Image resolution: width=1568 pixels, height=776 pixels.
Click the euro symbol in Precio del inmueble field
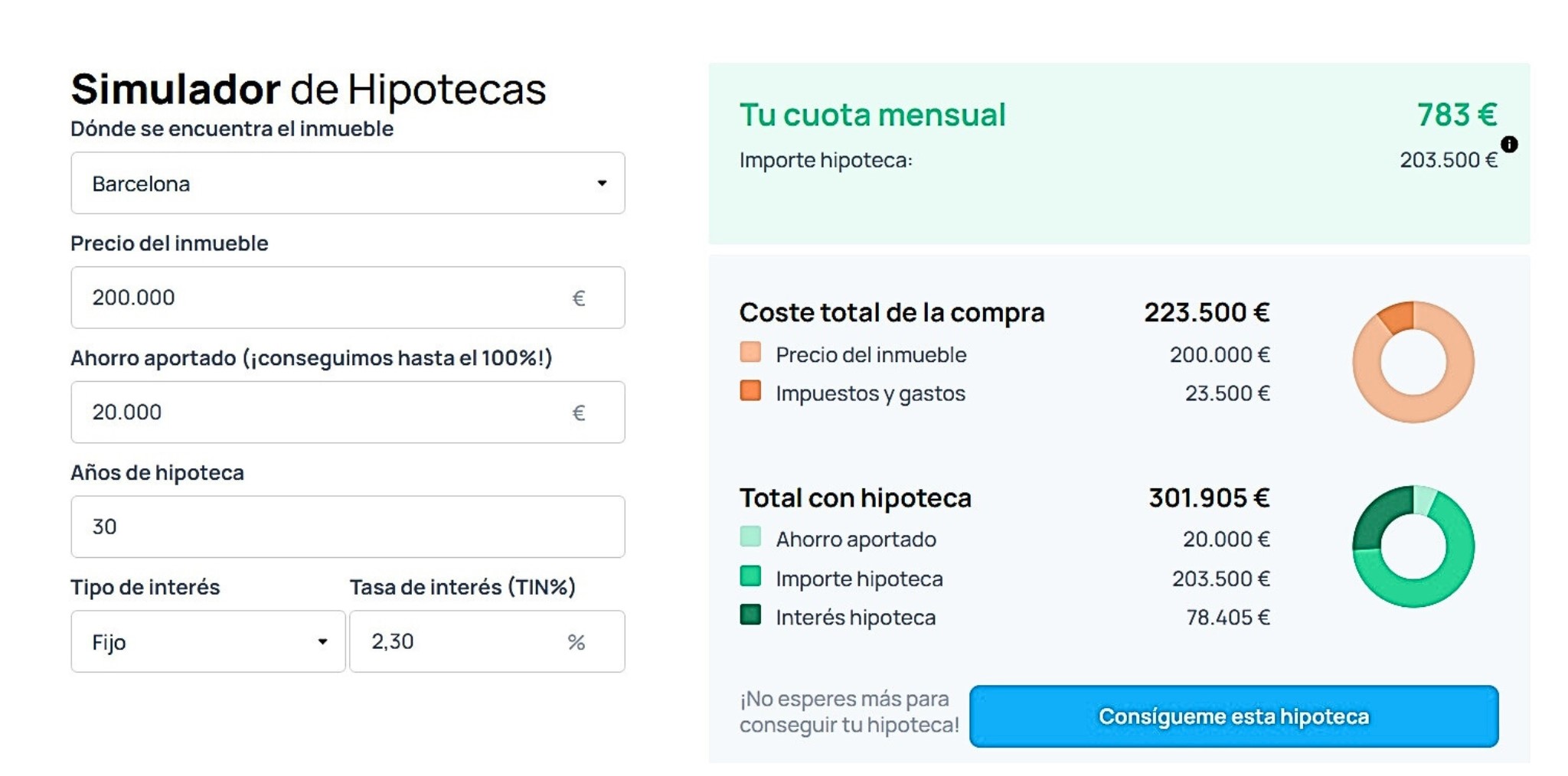(x=580, y=298)
